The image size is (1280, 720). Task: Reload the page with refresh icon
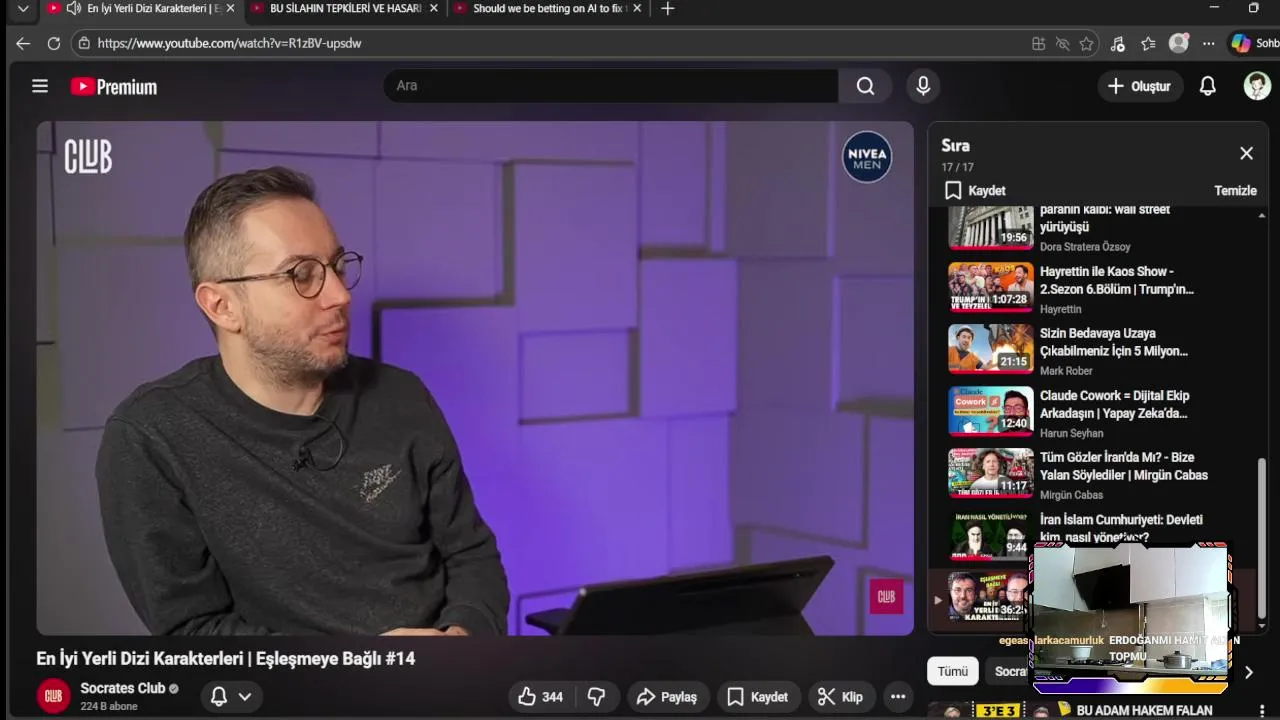(x=54, y=44)
